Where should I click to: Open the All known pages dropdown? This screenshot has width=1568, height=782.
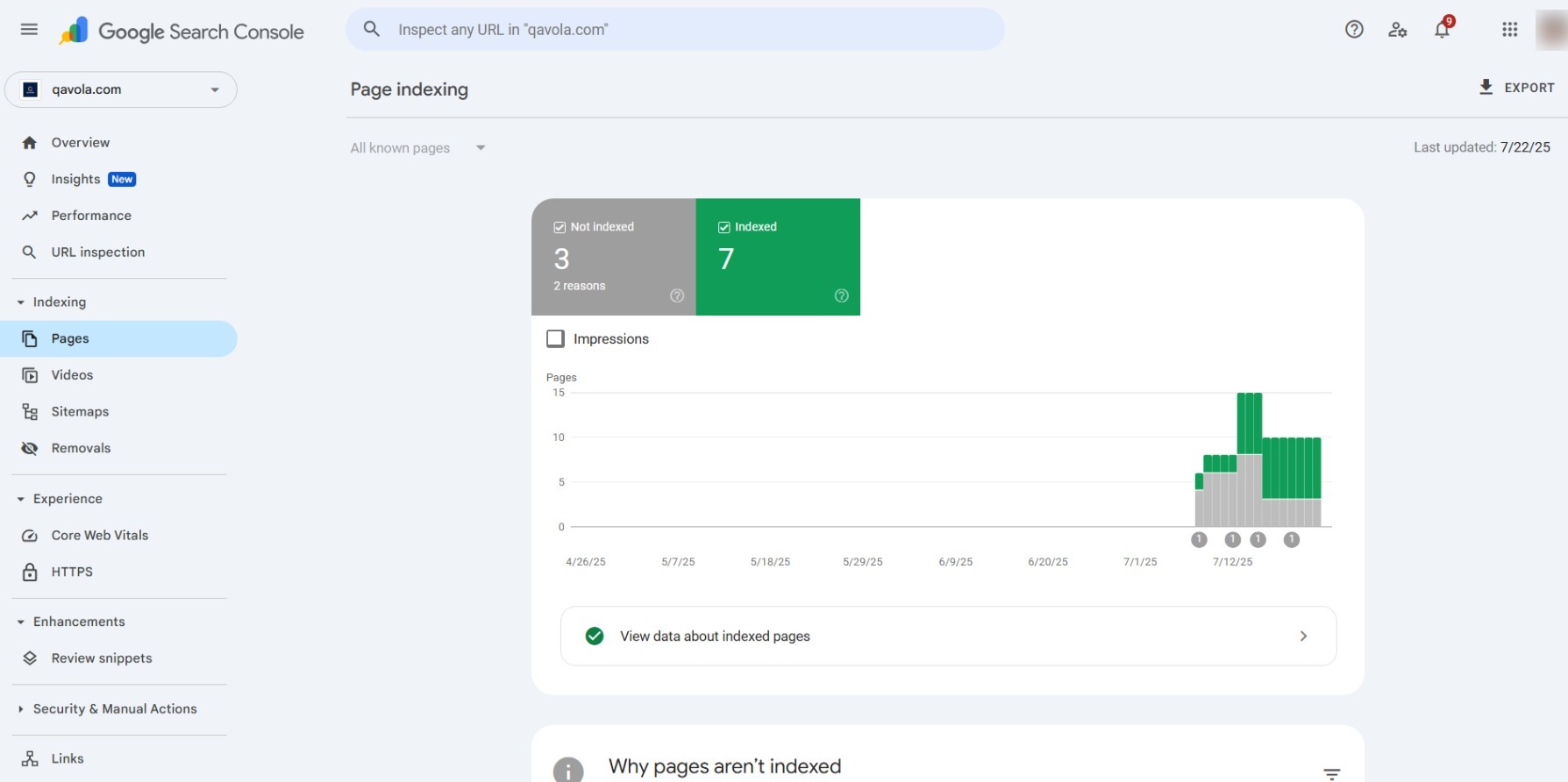point(418,148)
